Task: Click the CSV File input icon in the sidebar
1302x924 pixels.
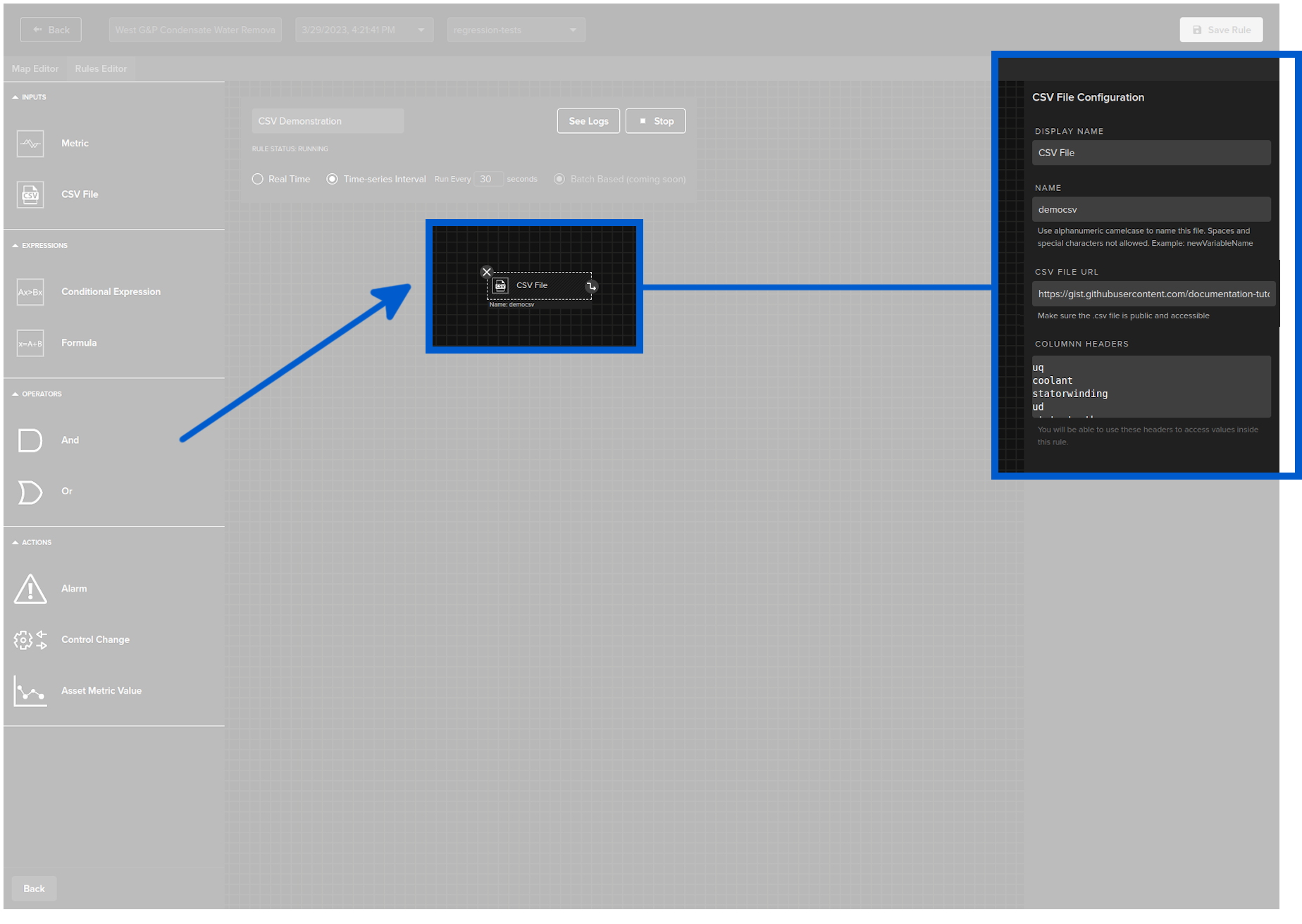Action: tap(30, 194)
